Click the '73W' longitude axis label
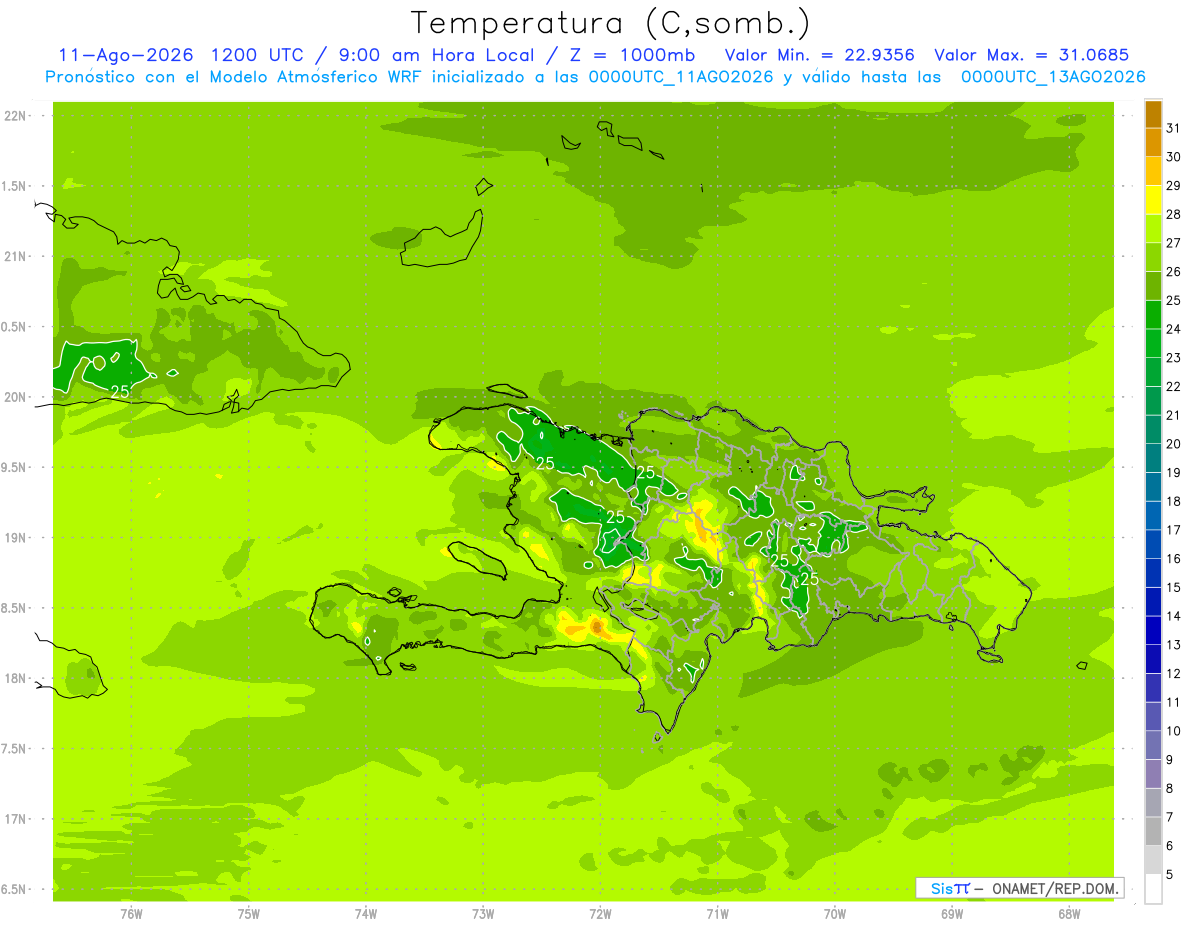The width and height of the screenshot is (1200, 927). coord(483,913)
